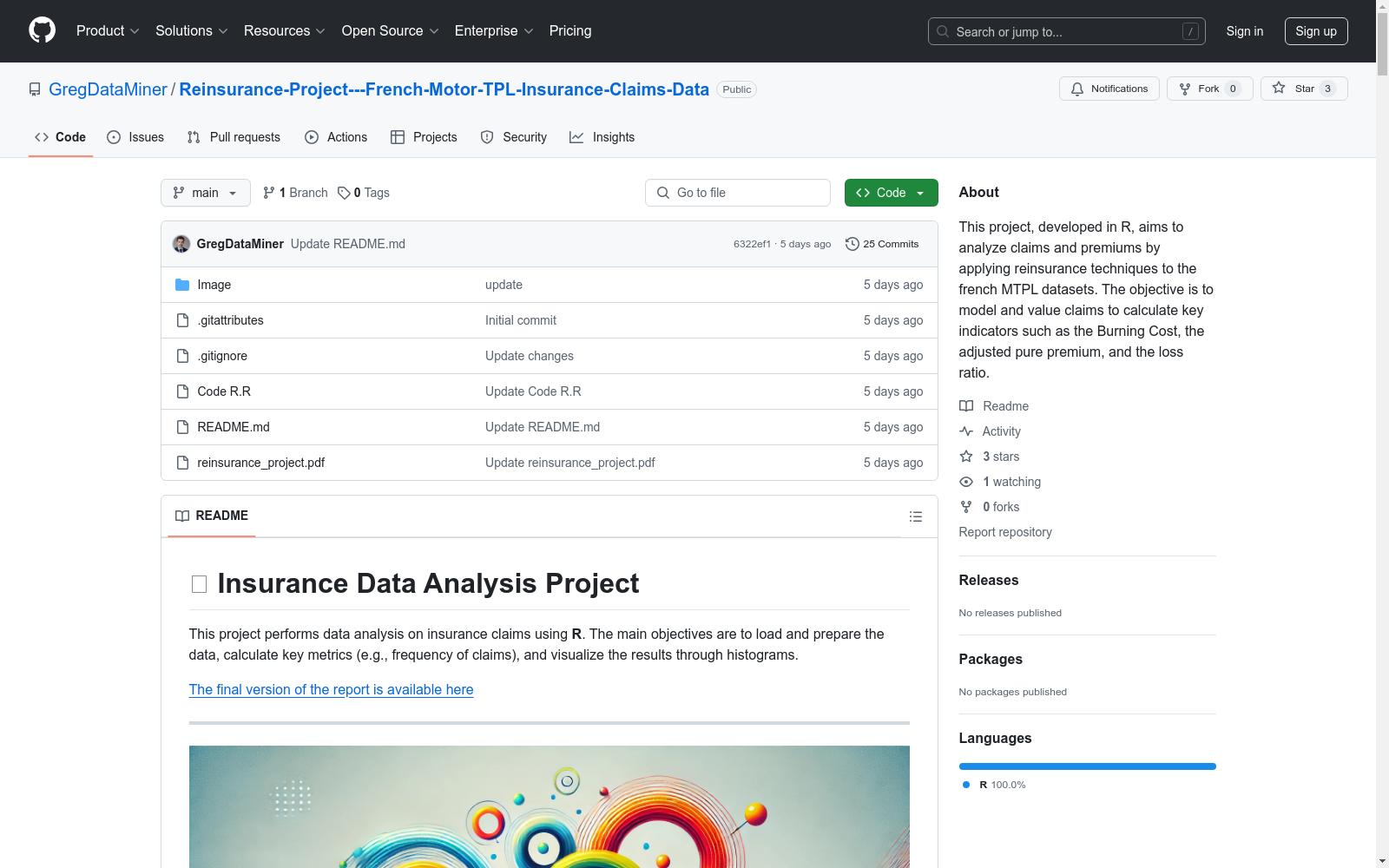Click the Notifications button
This screenshot has height=868, width=1389.
[x=1109, y=89]
